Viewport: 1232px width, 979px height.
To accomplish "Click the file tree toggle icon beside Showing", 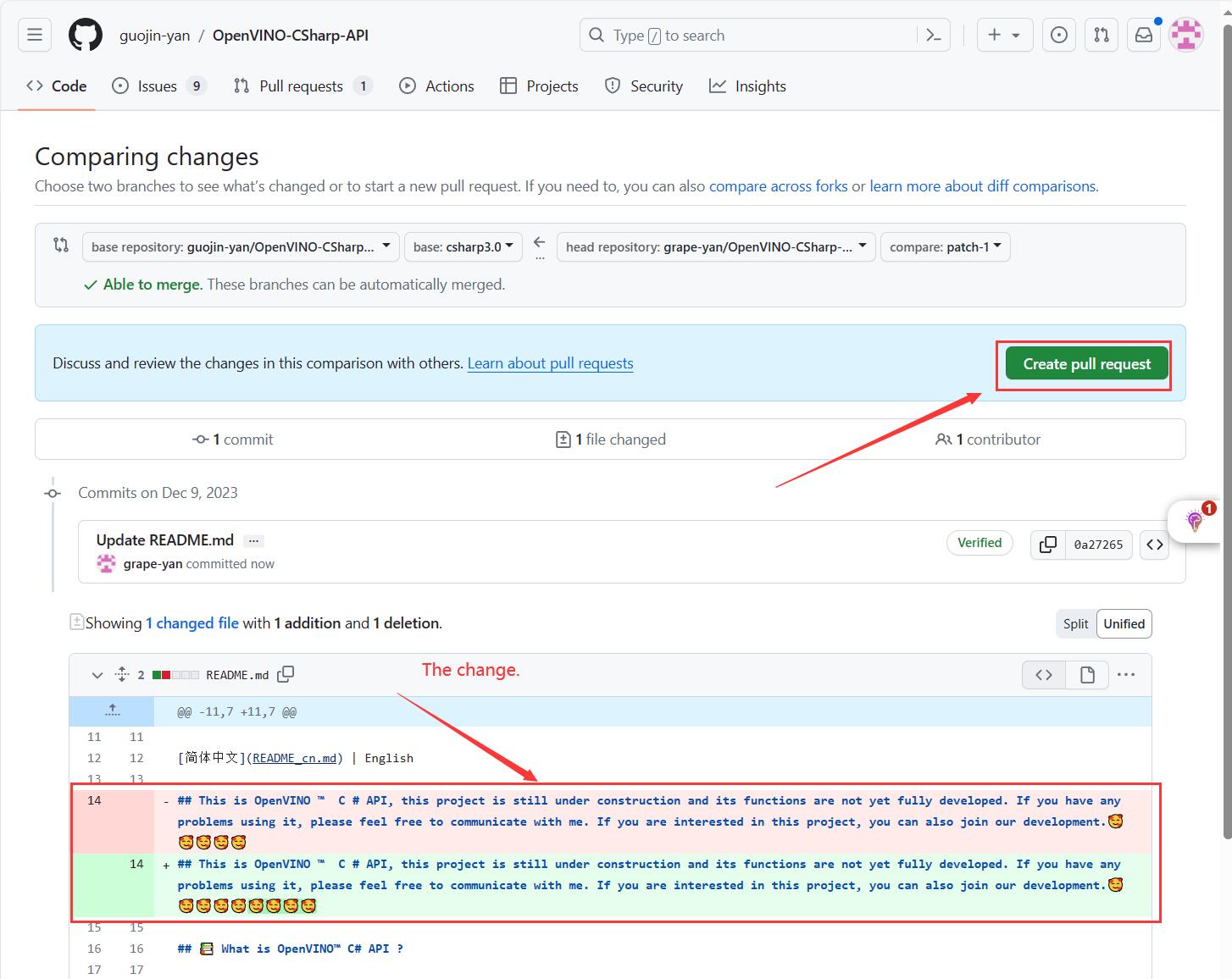I will point(76,622).
